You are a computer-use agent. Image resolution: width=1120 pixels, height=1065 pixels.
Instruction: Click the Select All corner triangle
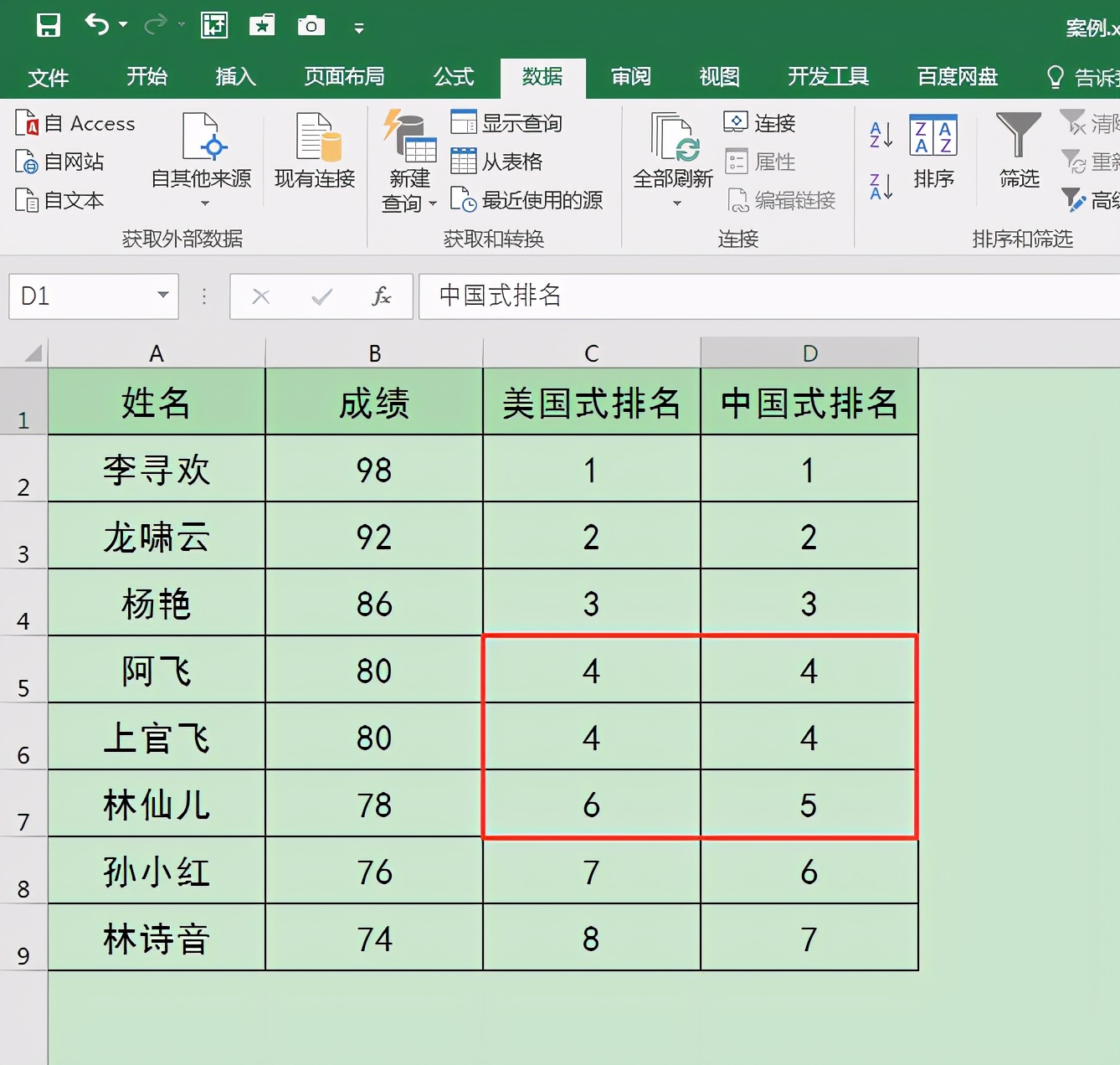[x=33, y=352]
